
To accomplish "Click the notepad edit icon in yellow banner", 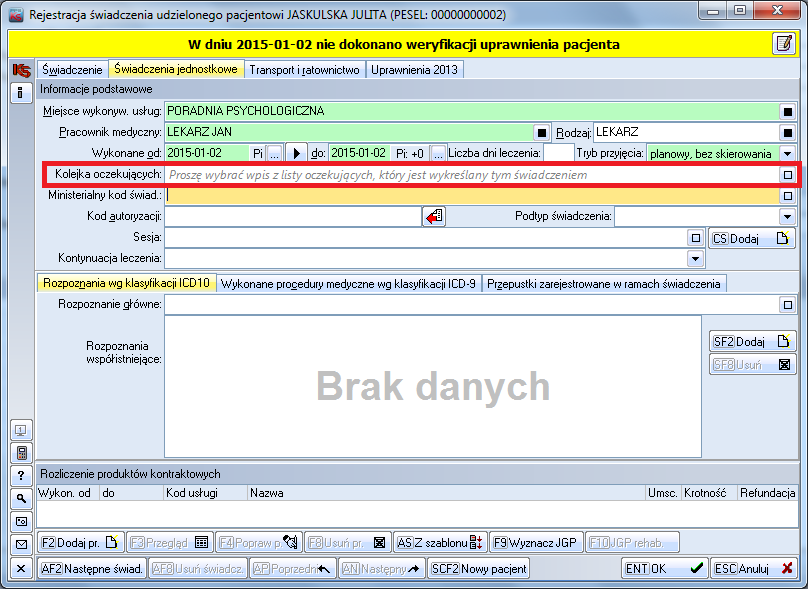I will (x=784, y=43).
